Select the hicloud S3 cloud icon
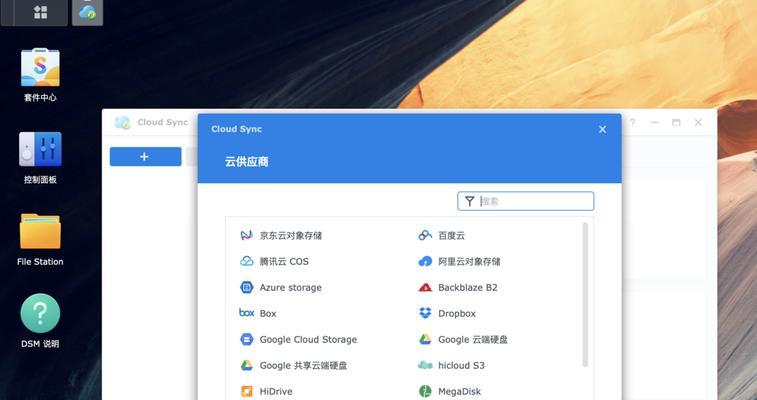This screenshot has width=757, height=400. click(x=425, y=365)
